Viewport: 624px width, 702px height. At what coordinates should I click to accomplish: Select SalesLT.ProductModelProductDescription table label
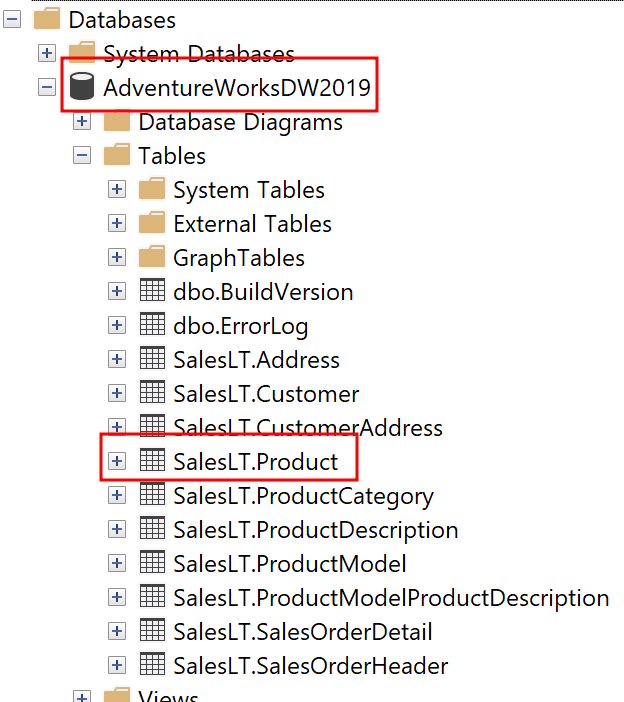391,598
